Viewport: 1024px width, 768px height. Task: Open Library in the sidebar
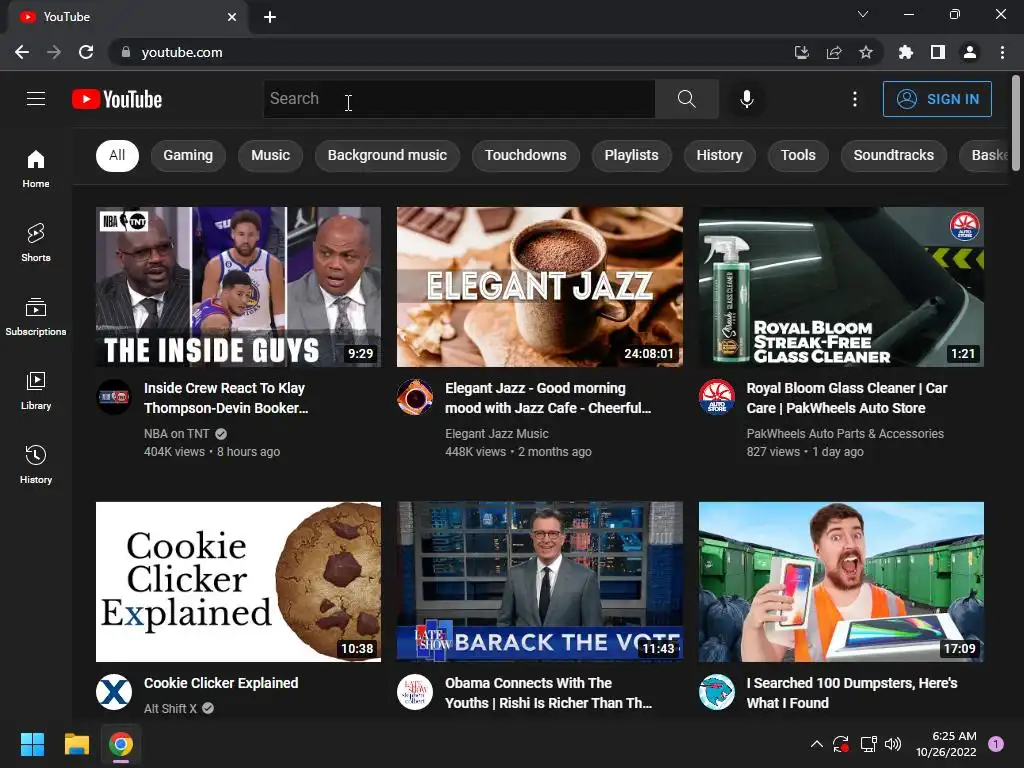pyautogui.click(x=36, y=391)
